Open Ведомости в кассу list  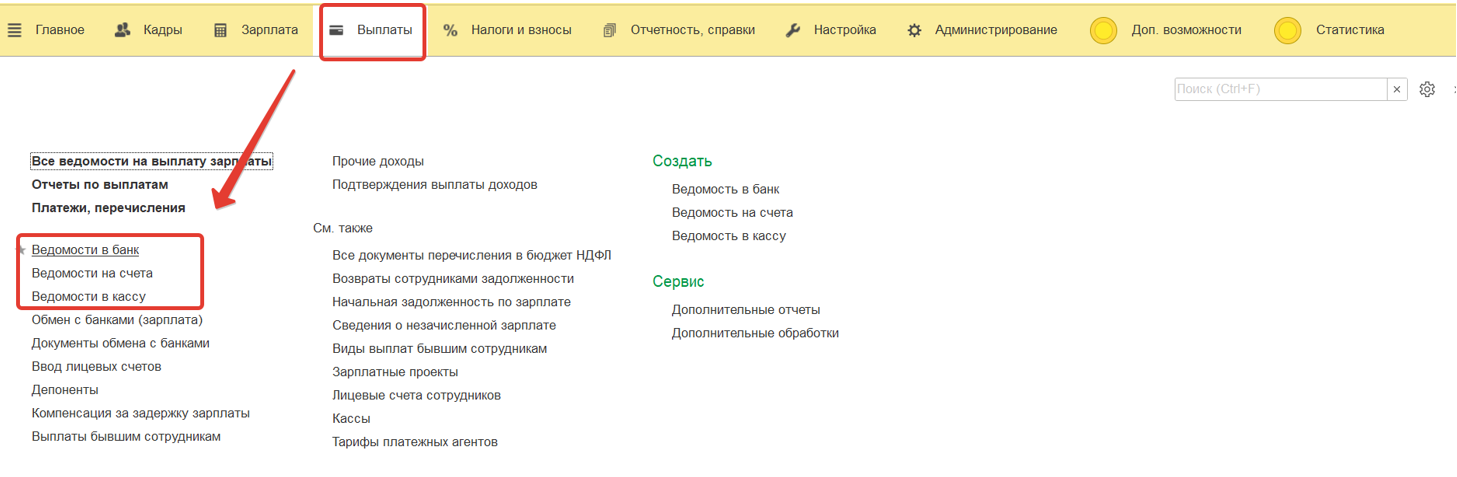(x=88, y=296)
